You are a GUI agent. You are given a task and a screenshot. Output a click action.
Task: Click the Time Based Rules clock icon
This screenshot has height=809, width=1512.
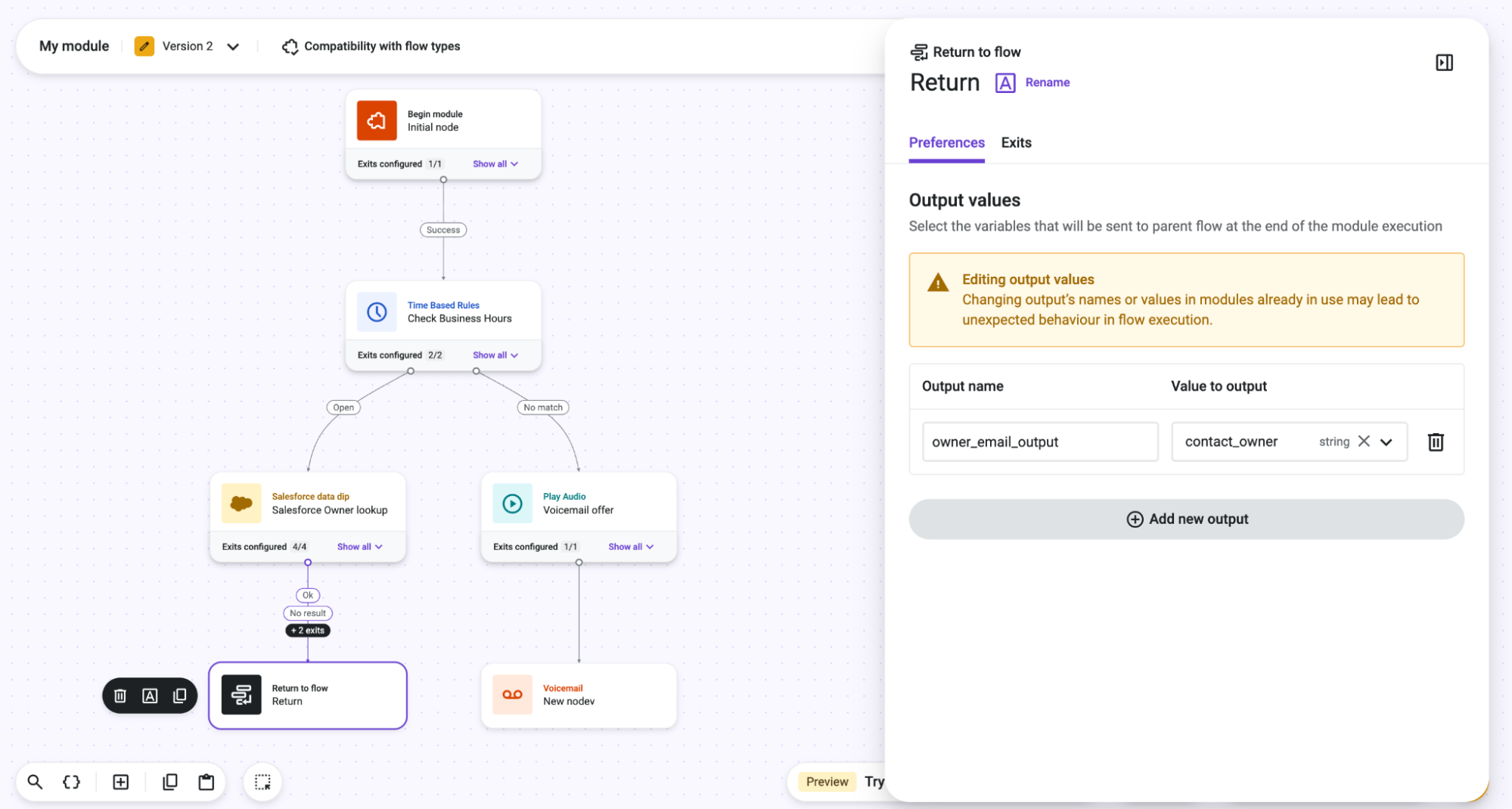(377, 312)
